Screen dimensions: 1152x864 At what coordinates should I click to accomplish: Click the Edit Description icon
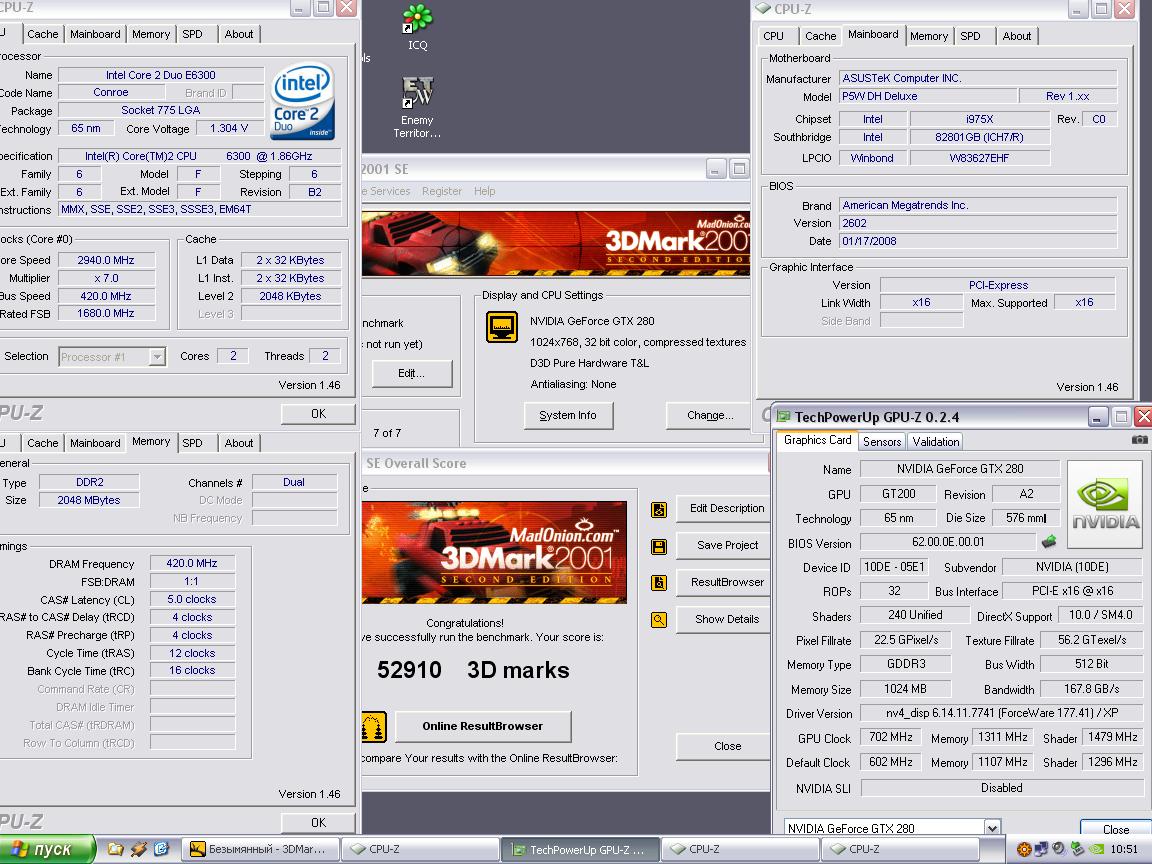pyautogui.click(x=659, y=510)
